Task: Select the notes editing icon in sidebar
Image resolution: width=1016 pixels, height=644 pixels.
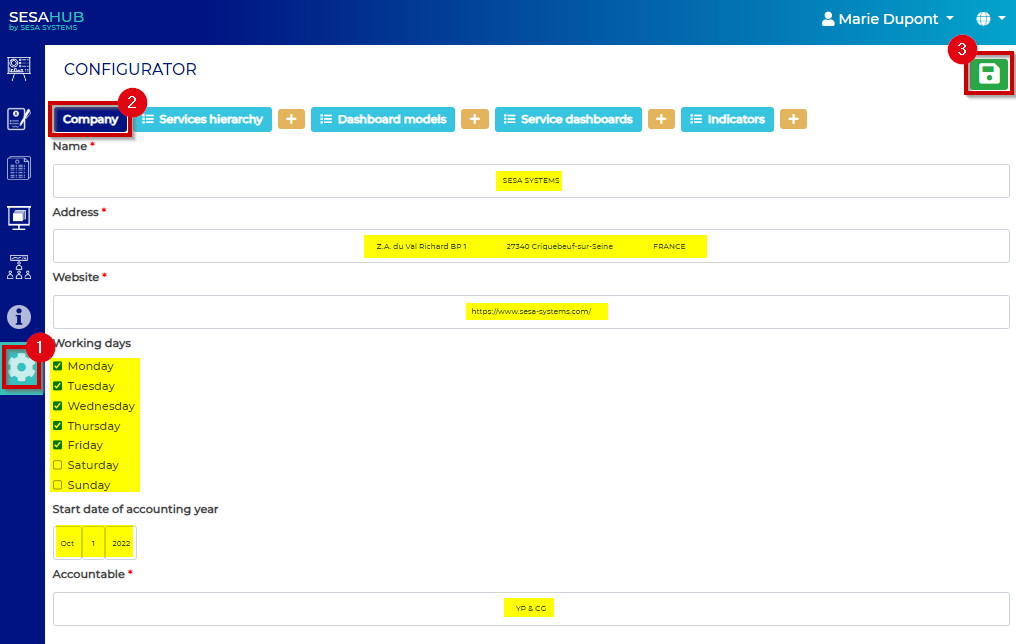Action: pos(21,118)
